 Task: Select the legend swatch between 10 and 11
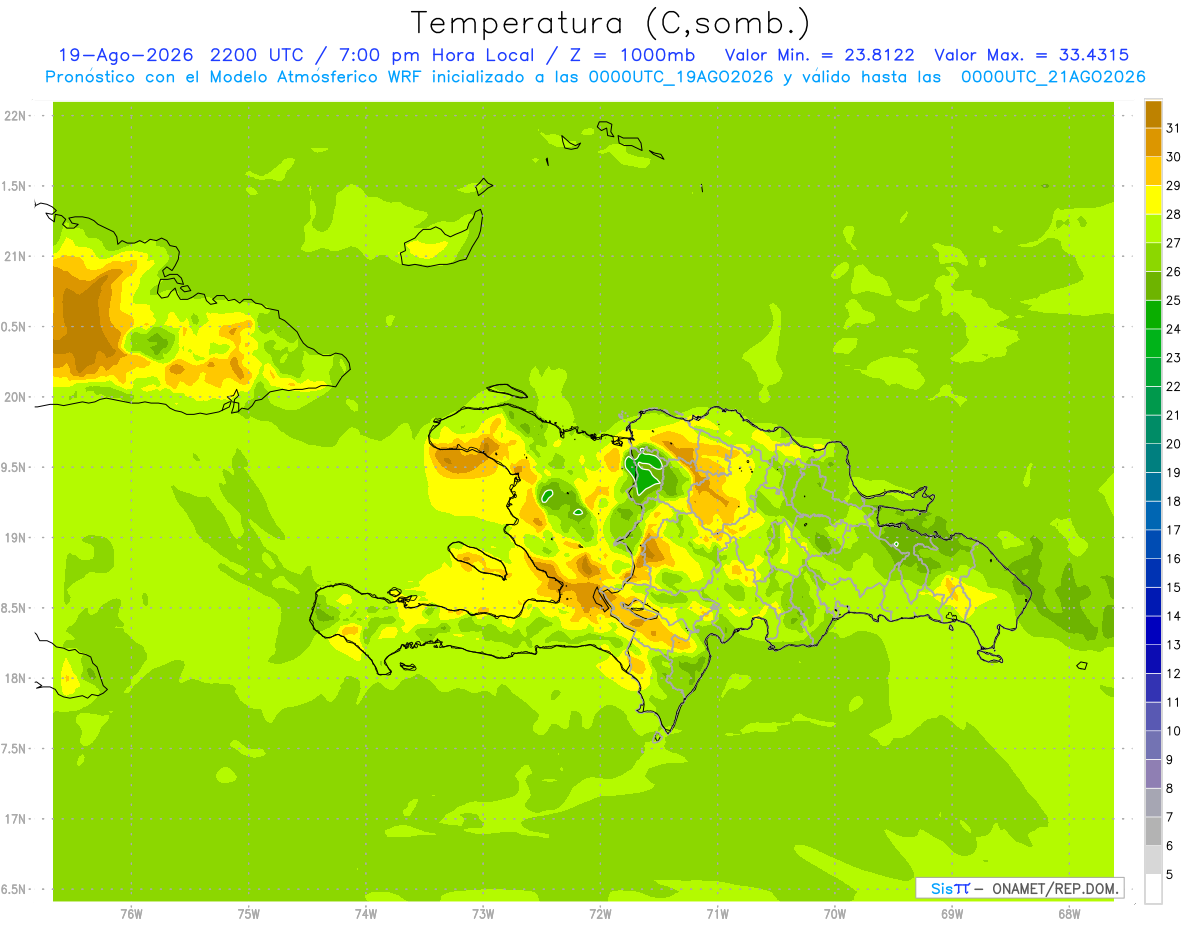1153,716
